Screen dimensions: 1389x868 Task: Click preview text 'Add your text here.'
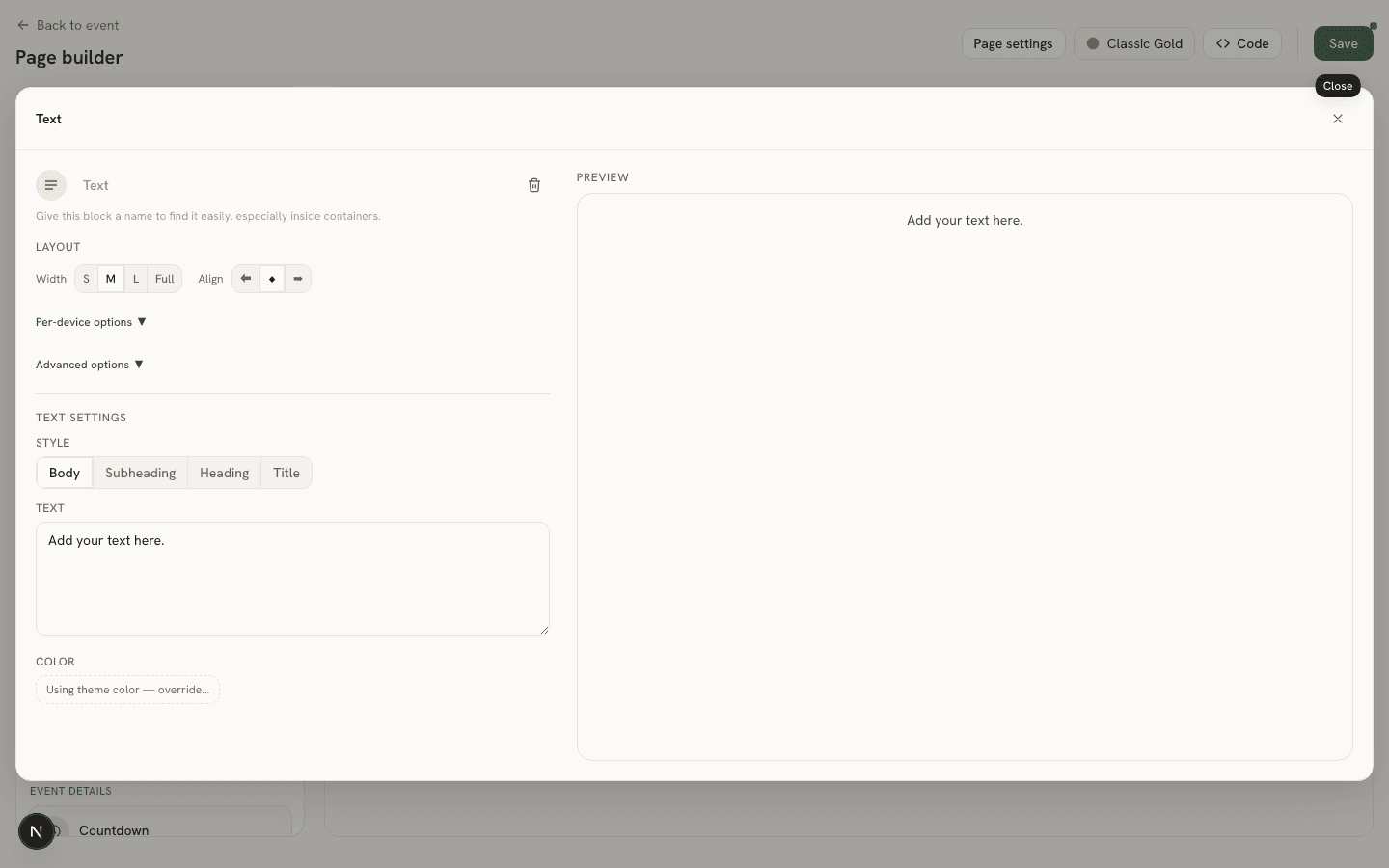[965, 220]
